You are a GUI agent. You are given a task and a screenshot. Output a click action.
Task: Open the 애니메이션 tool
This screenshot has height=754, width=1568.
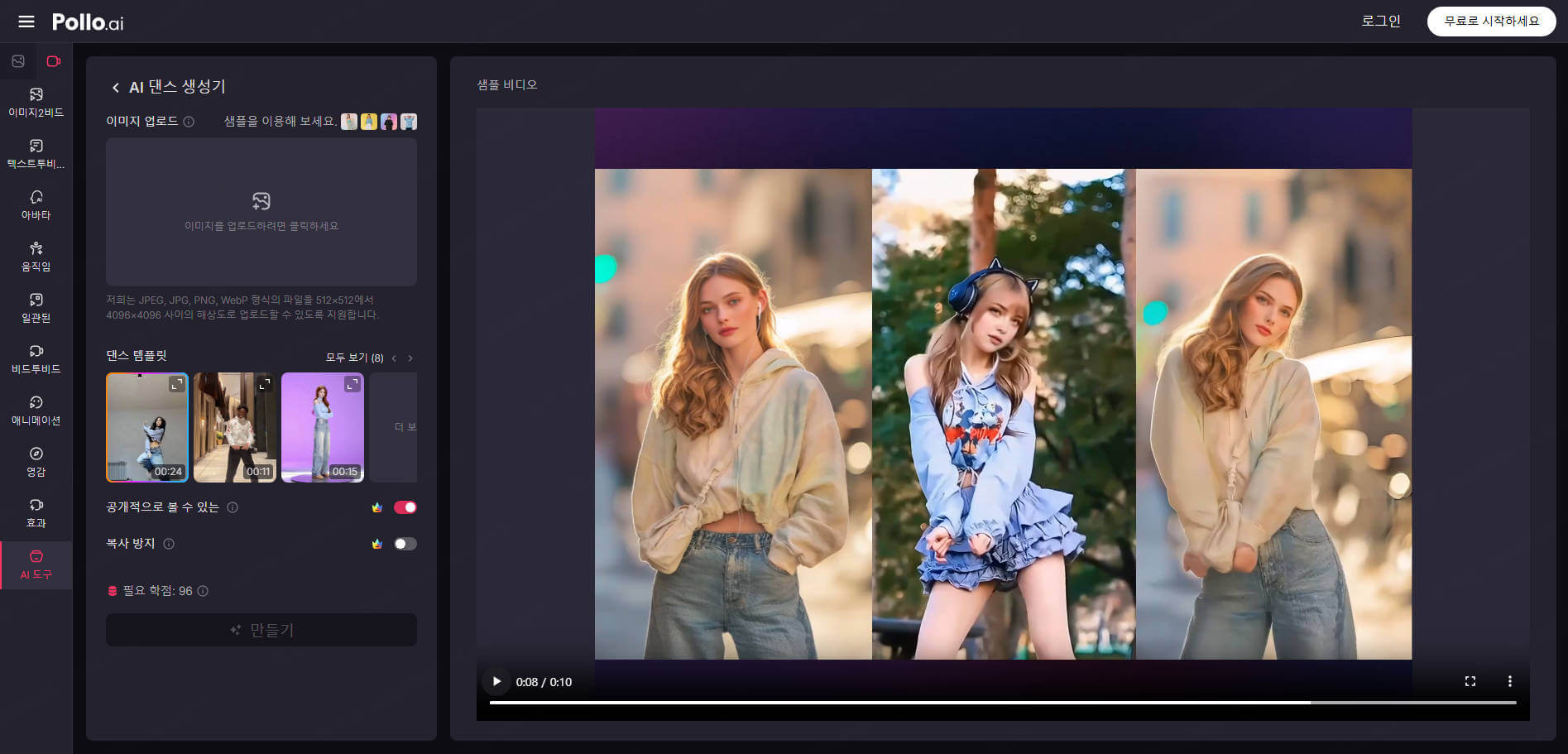(36, 411)
